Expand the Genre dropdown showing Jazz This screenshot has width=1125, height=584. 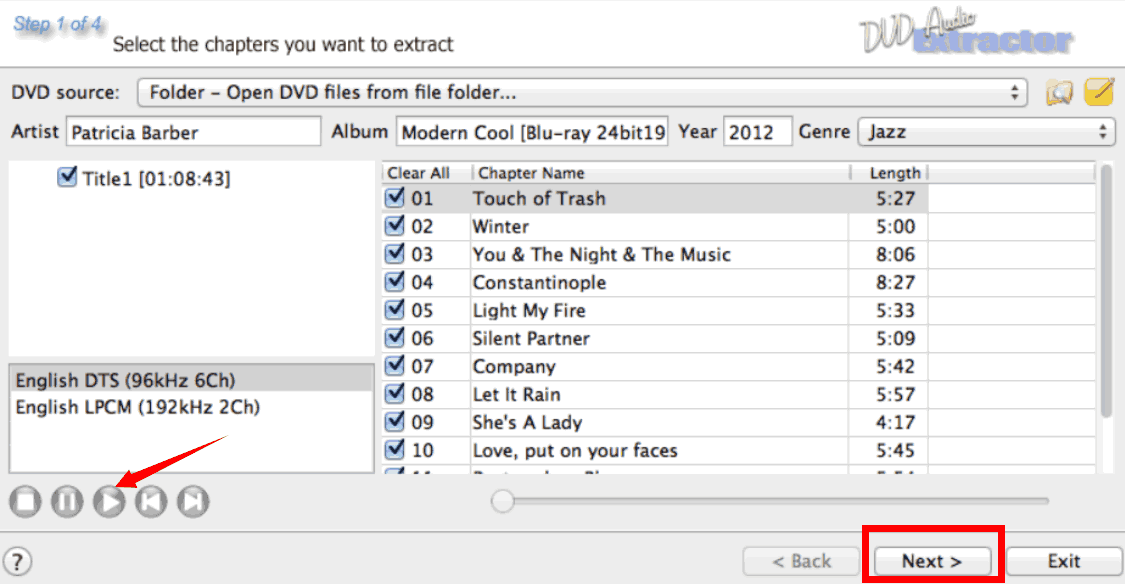click(x=985, y=131)
